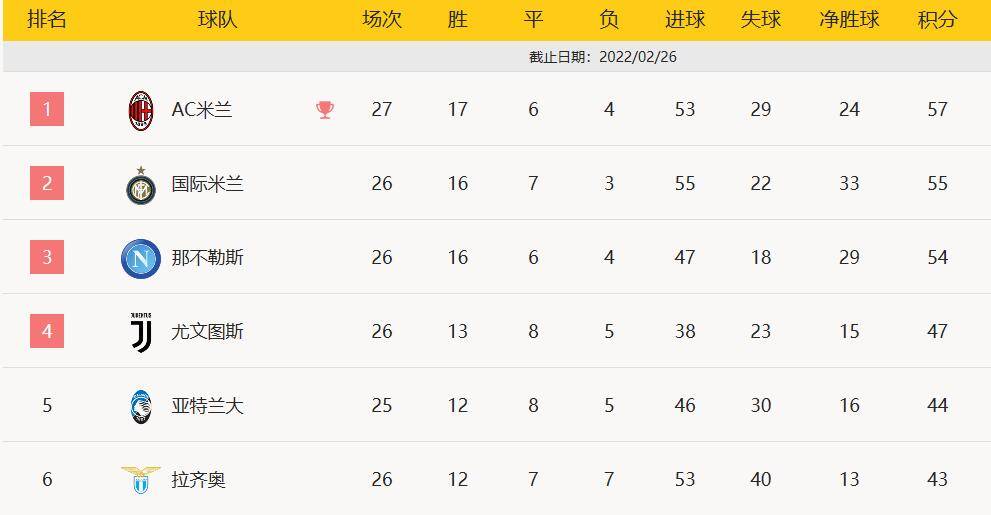Click the Lazio eagle logo

(x=141, y=480)
